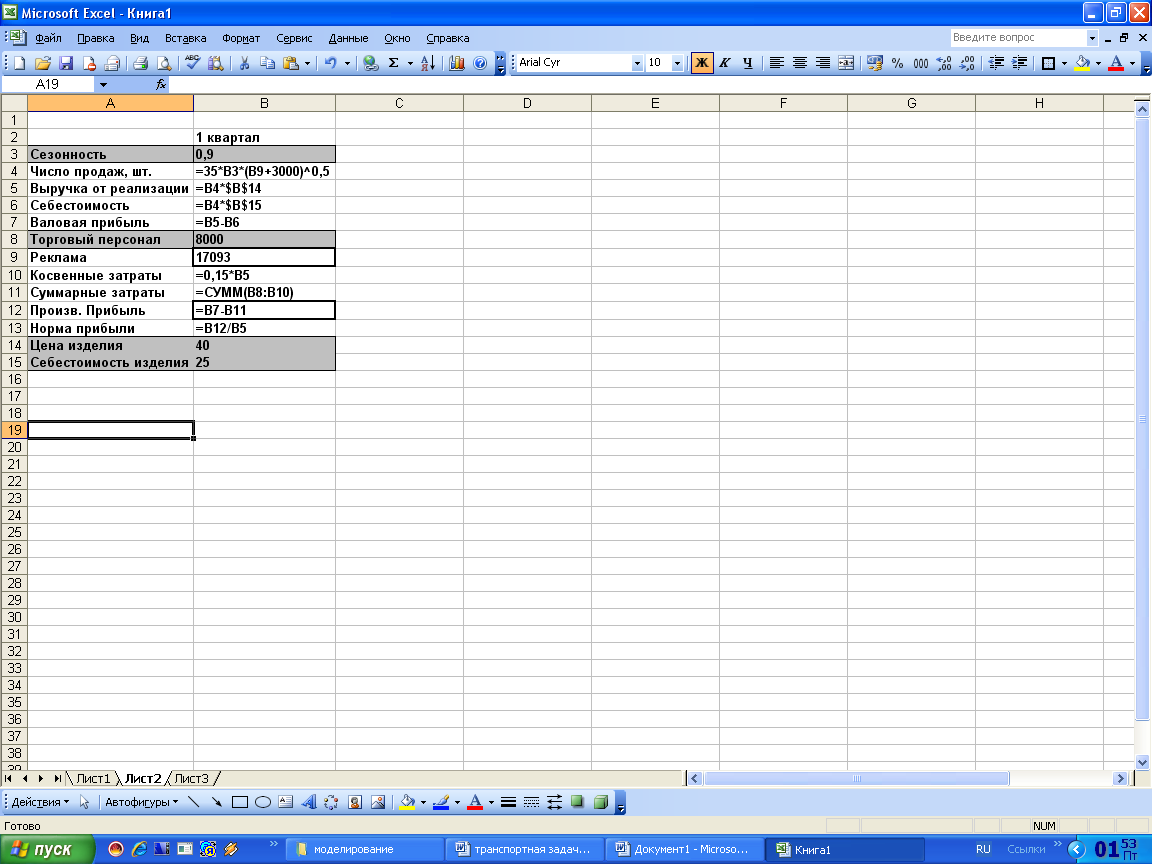Click the AutoSum sigma icon
The width and height of the screenshot is (1152, 864).
click(x=393, y=63)
